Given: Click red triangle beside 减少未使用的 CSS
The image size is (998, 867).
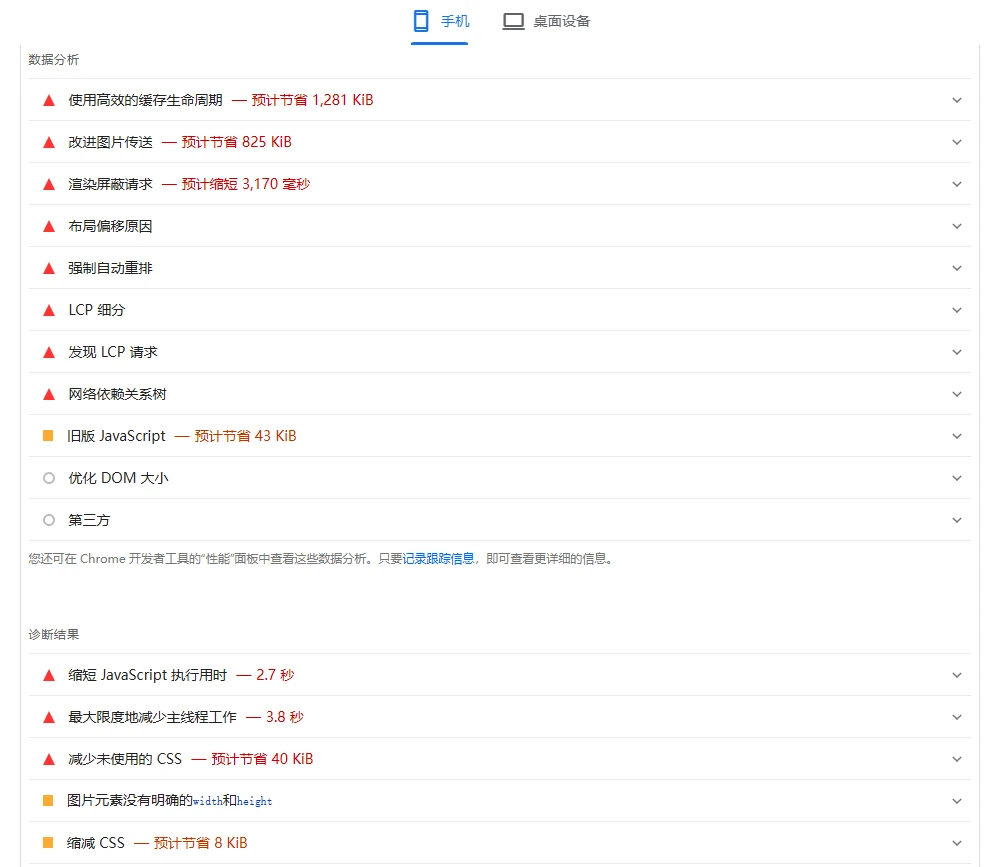Looking at the screenshot, I should (48, 759).
